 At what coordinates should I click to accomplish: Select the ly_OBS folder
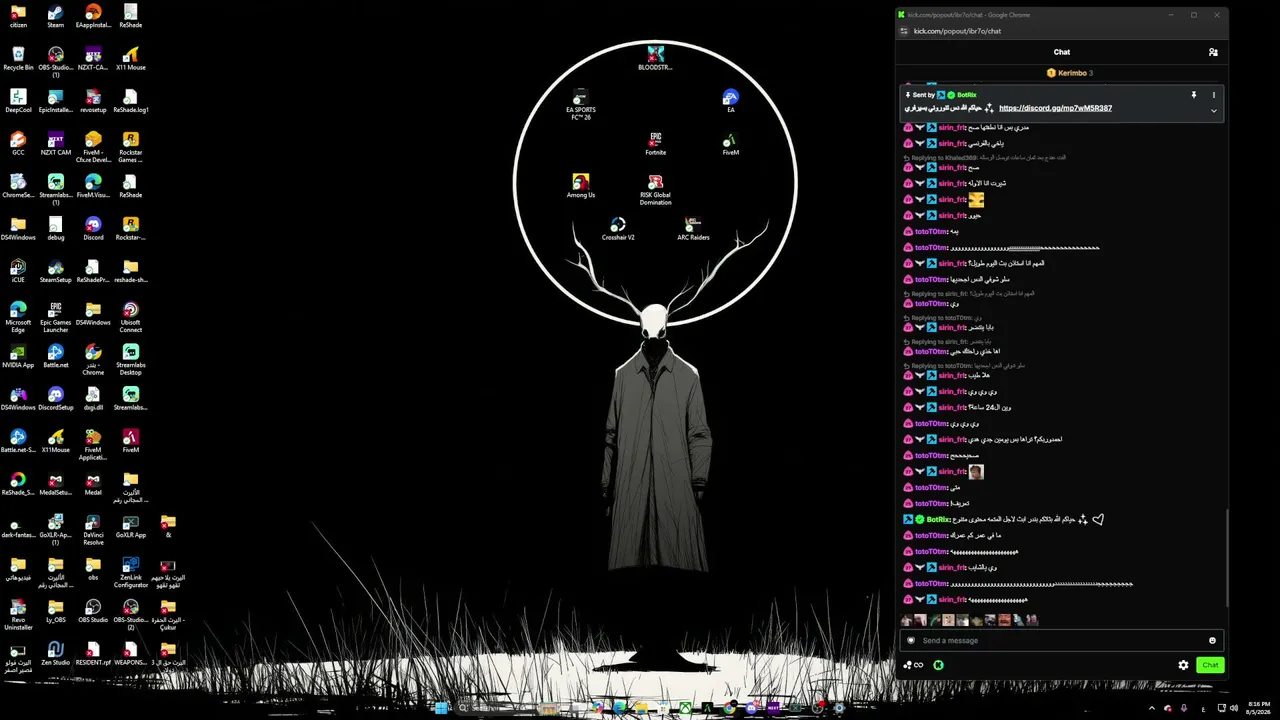[56, 611]
